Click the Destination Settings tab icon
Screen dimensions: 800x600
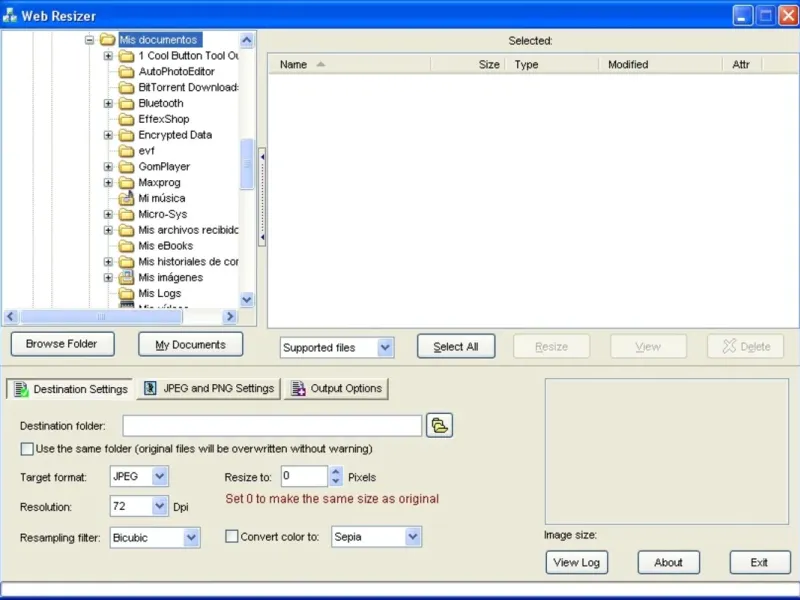coord(21,389)
